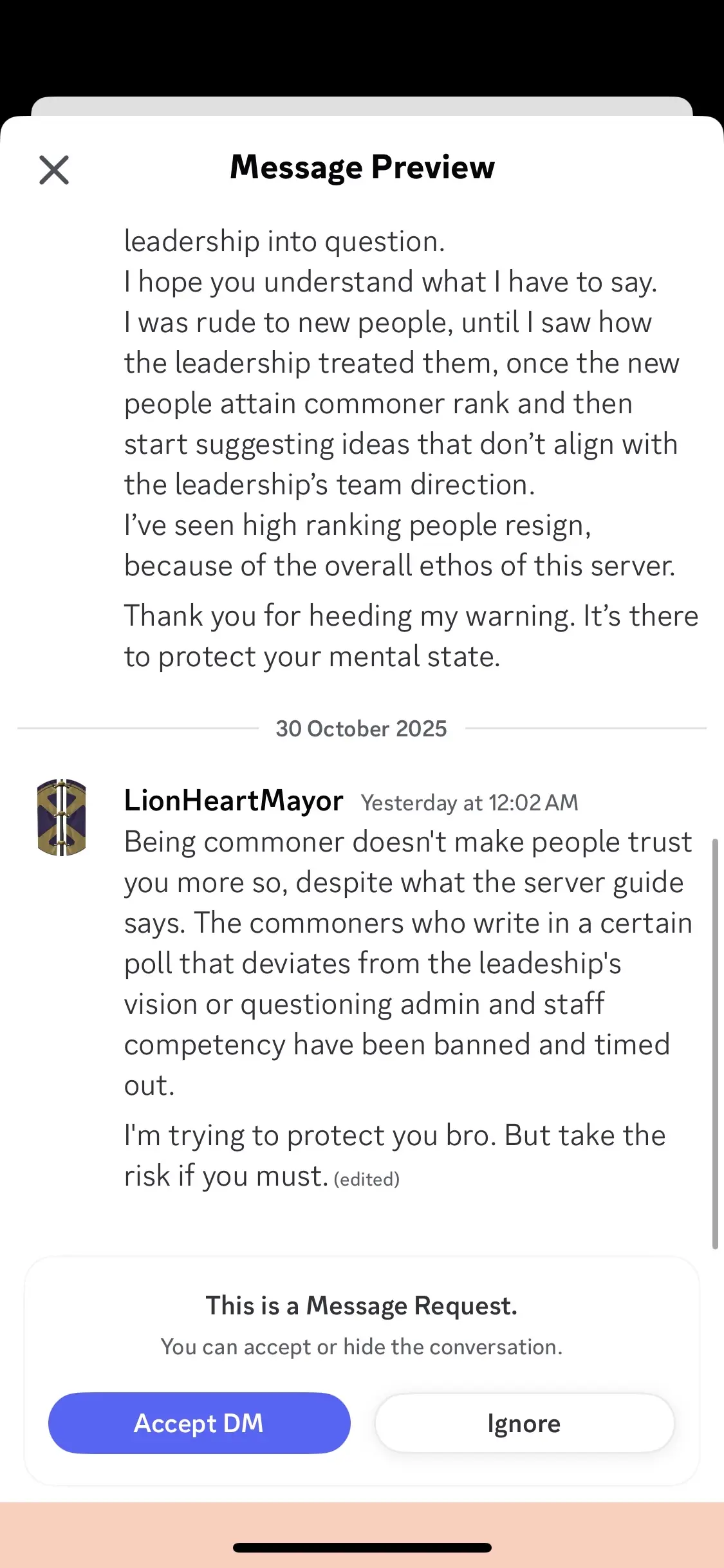Close the Message Preview sheet
This screenshot has height=1568, width=724.
click(54, 170)
